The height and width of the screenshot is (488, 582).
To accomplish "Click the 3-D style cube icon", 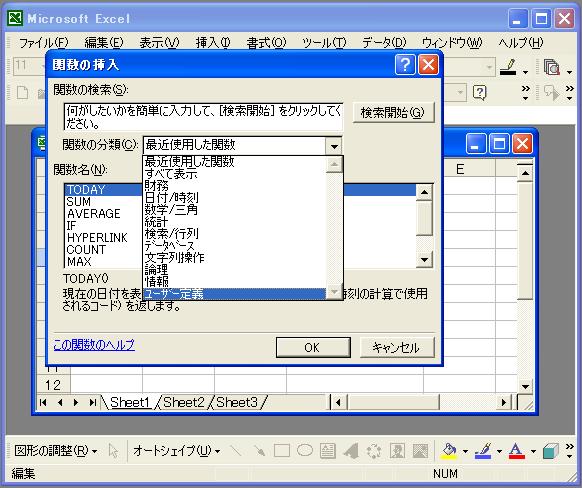I will [551, 451].
